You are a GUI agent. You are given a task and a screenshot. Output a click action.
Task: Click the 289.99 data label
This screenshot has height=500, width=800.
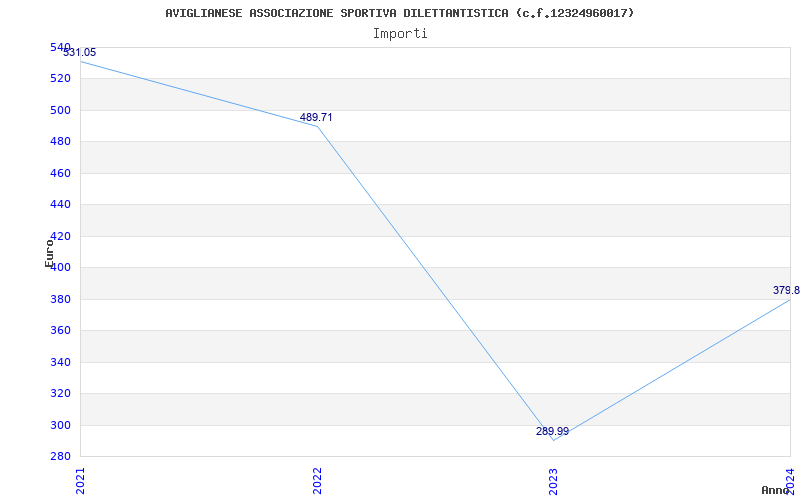pos(552,432)
